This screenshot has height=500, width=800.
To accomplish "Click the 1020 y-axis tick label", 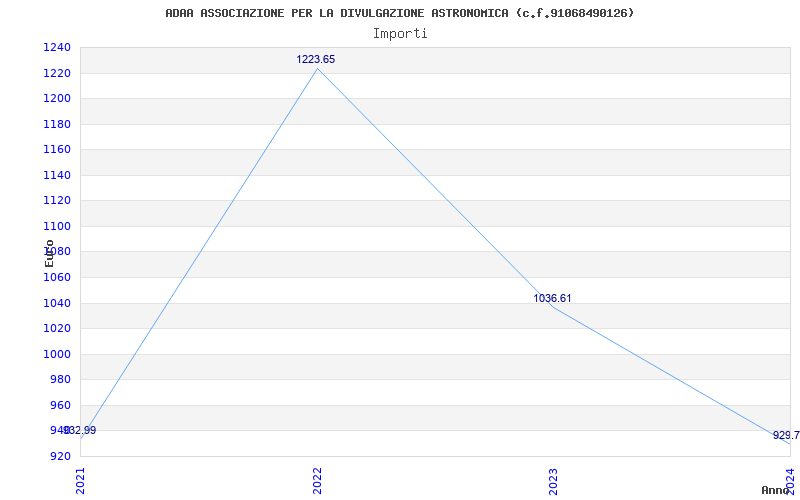I will 57,328.
